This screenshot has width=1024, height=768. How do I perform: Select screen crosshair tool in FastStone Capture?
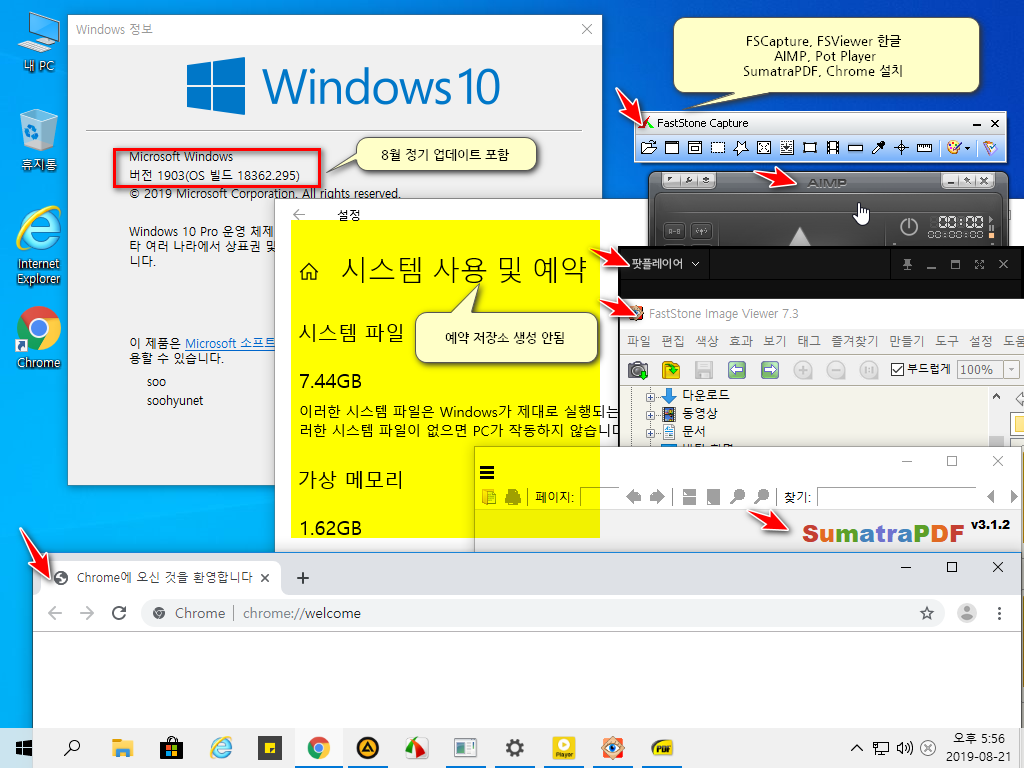click(901, 148)
